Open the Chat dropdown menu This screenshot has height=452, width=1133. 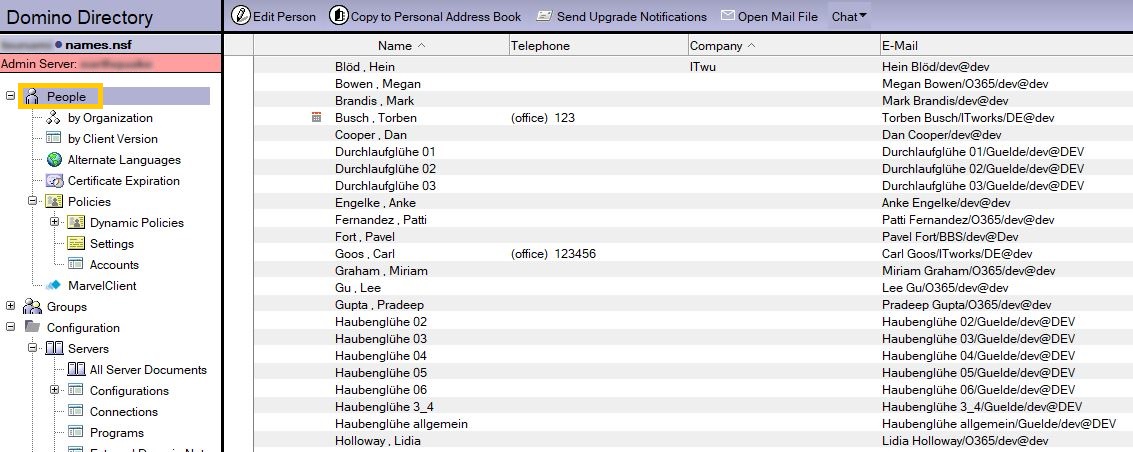click(849, 16)
